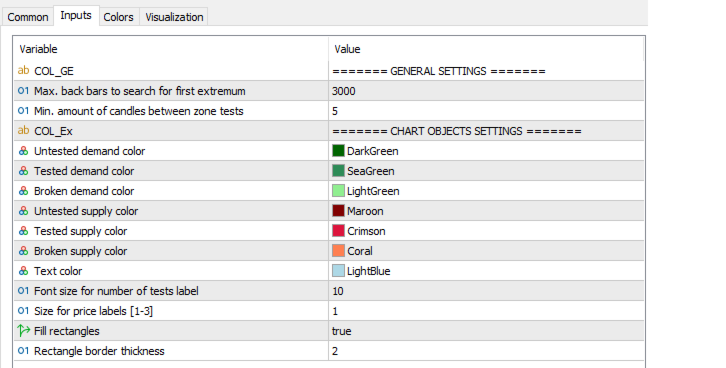Open the Colors tab

(119, 17)
